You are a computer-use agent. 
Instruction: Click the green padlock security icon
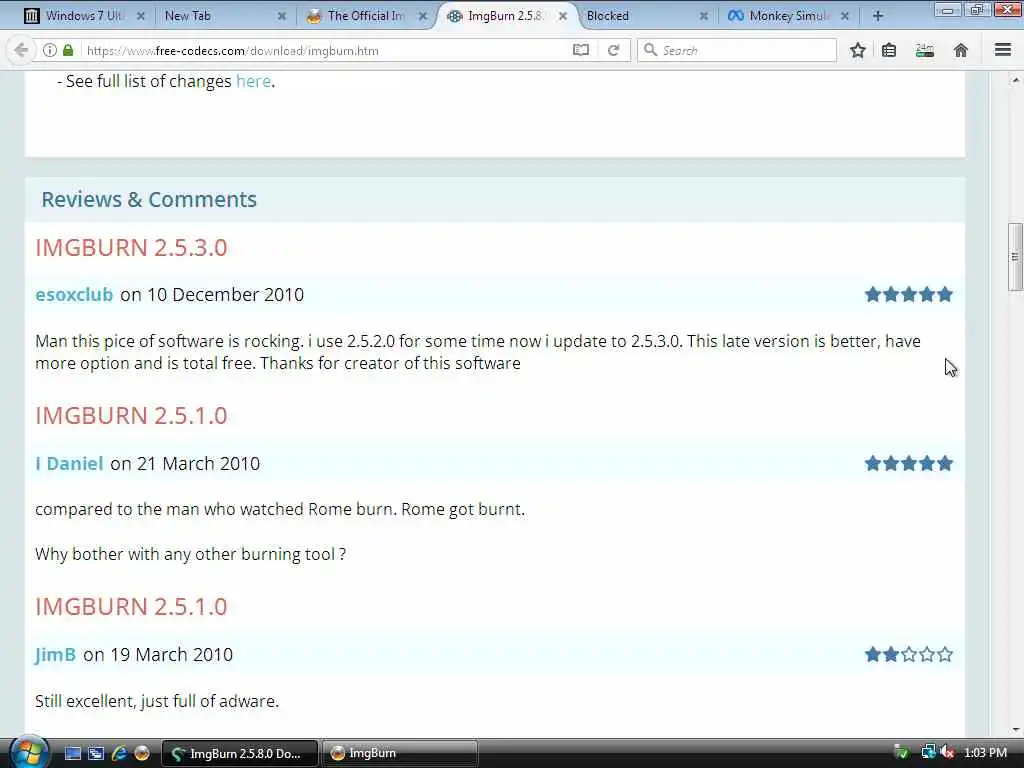point(68,50)
